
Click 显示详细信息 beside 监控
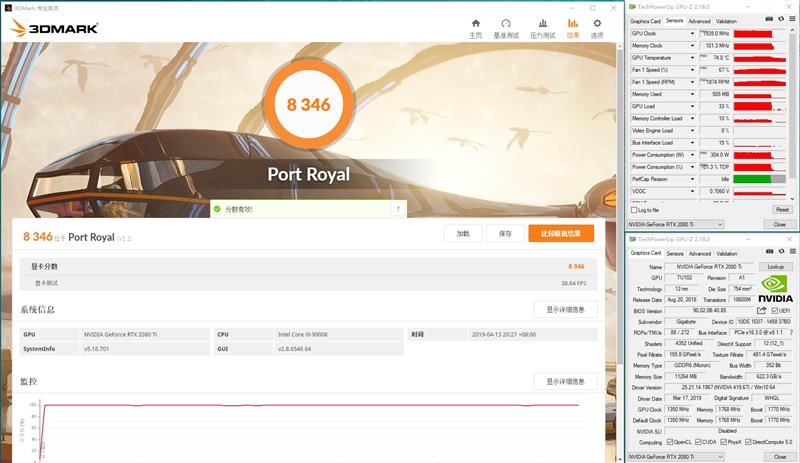(x=565, y=381)
